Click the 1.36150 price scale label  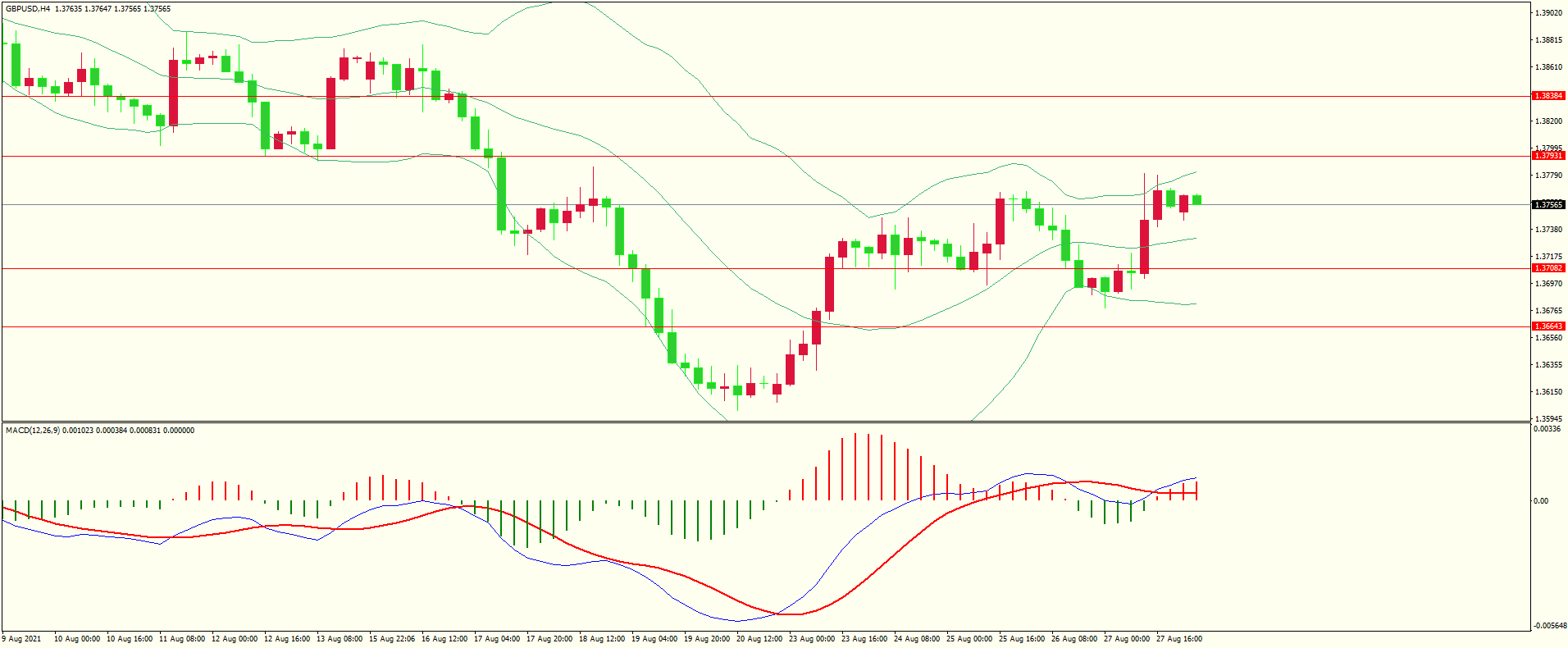(1548, 392)
